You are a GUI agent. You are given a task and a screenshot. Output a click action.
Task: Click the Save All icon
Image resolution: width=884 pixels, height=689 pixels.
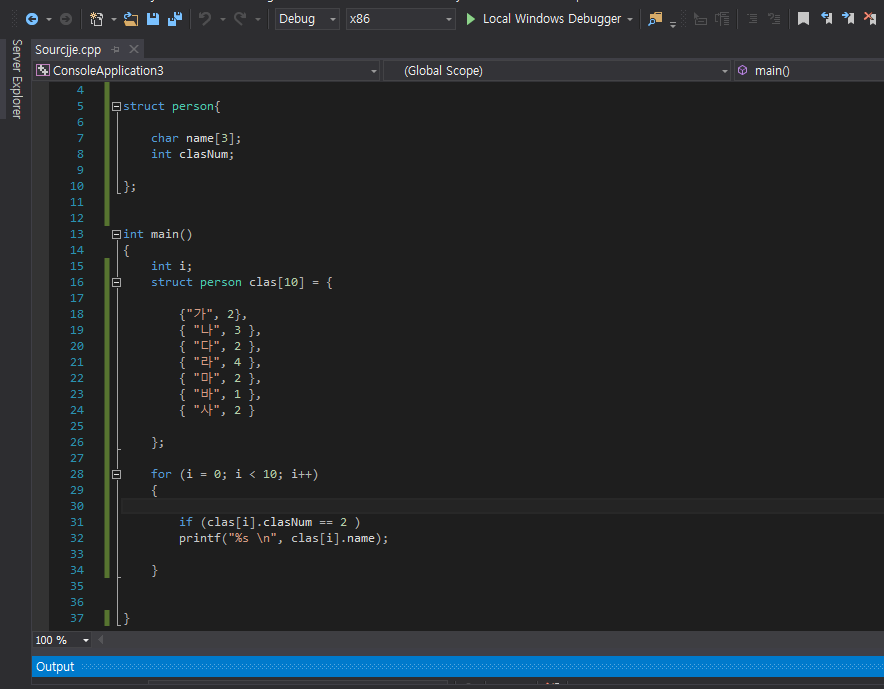(x=174, y=19)
